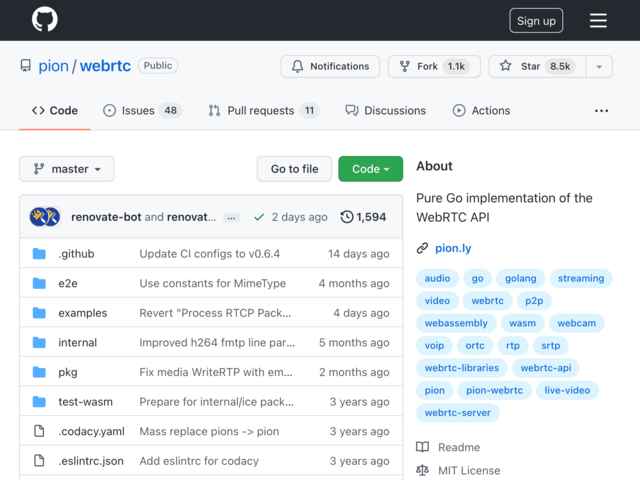The height and width of the screenshot is (480, 640).
Task: Switch to the Code tab
Action: pyautogui.click(x=55, y=111)
